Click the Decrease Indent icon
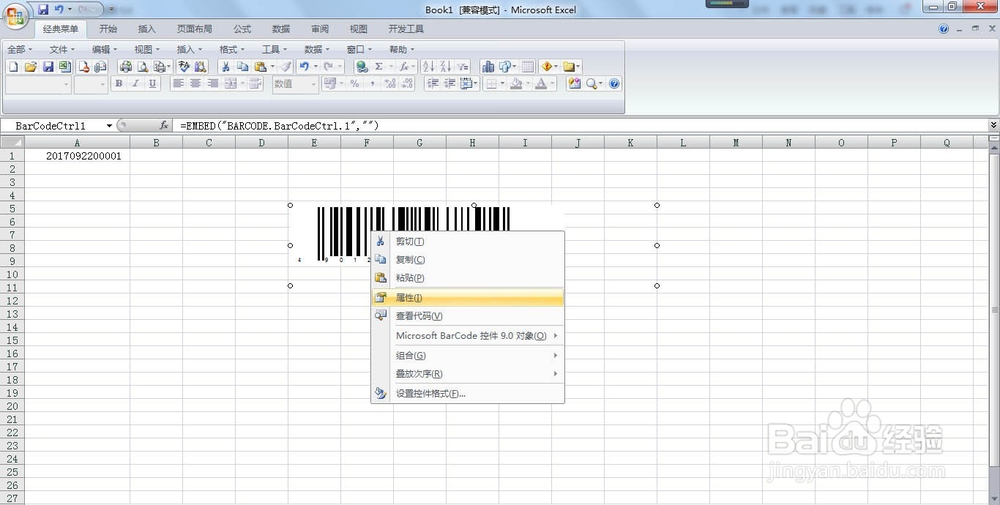The image size is (1000, 505). (432, 84)
